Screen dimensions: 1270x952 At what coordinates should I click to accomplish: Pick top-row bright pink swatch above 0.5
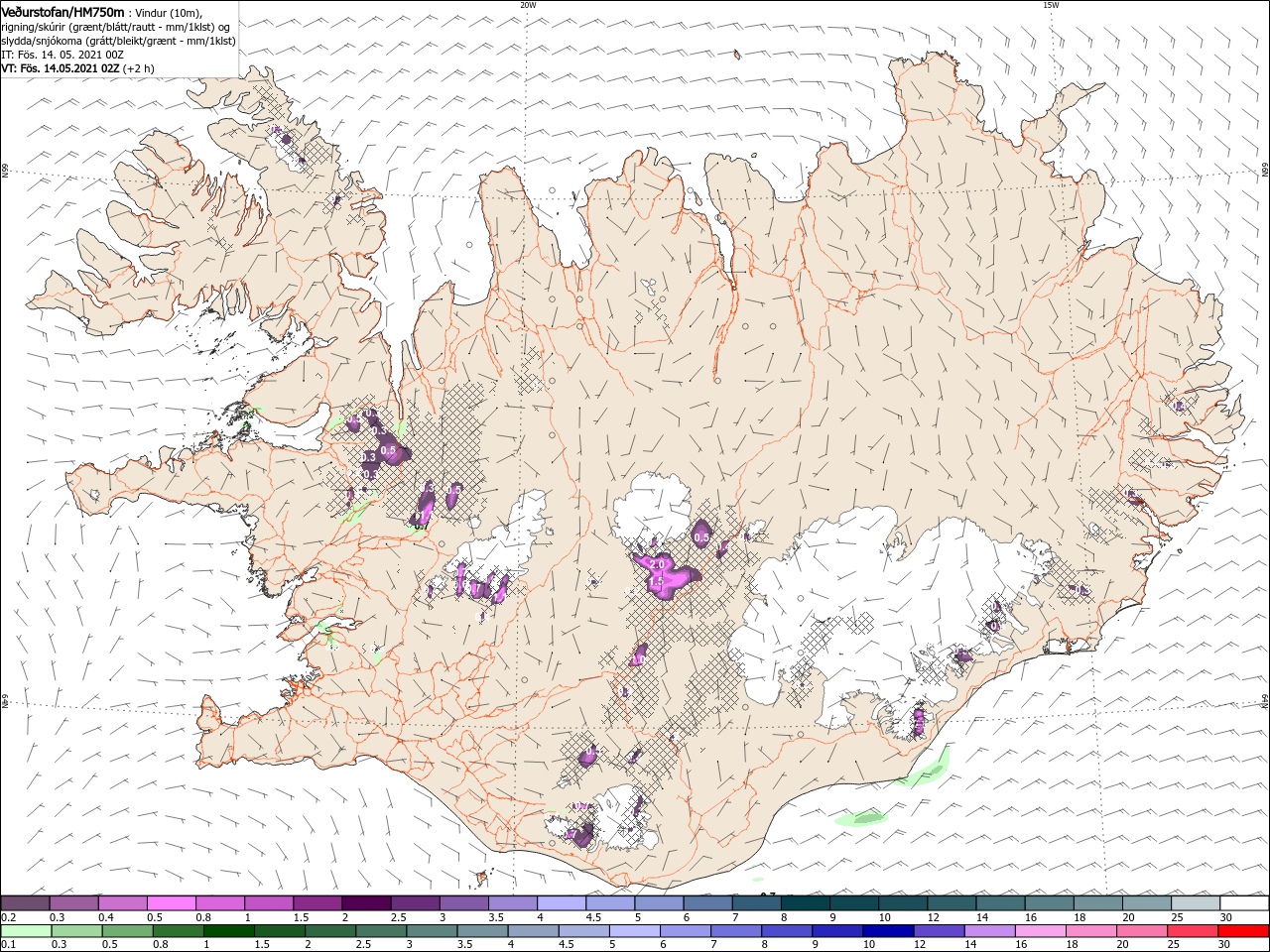(171, 903)
